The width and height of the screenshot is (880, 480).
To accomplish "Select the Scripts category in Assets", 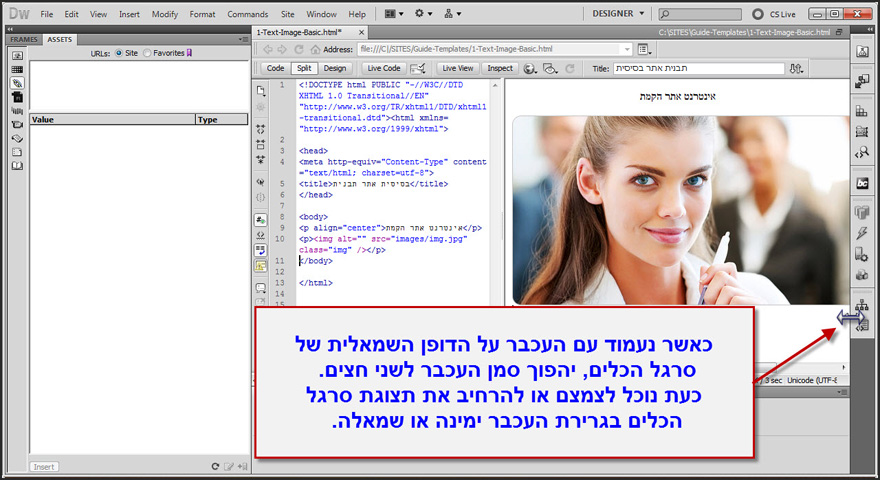I will [x=17, y=138].
